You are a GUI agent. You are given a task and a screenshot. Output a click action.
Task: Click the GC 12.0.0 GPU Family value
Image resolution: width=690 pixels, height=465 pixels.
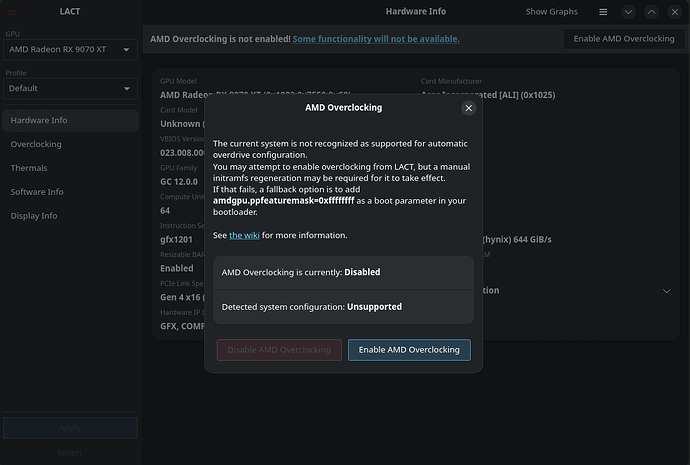click(179, 182)
